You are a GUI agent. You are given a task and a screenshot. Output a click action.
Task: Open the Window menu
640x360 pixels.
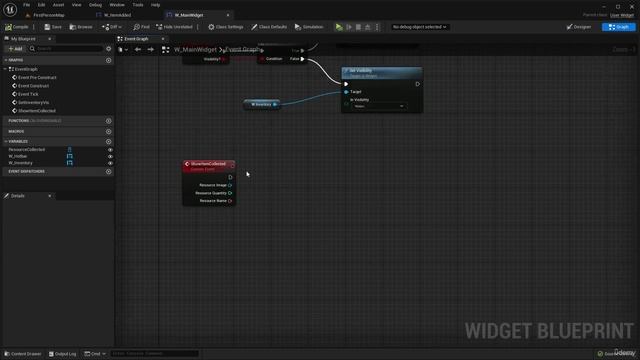[117, 5]
